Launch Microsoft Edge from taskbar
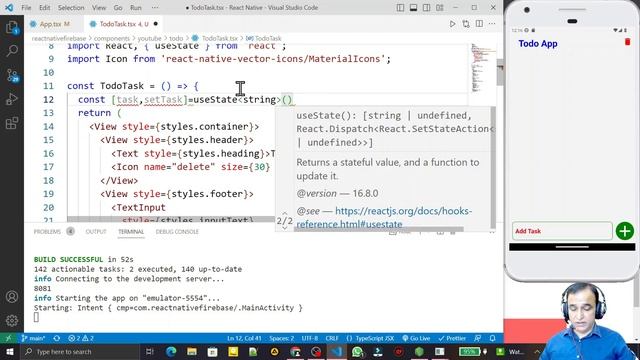640x360 pixels. coord(171,351)
